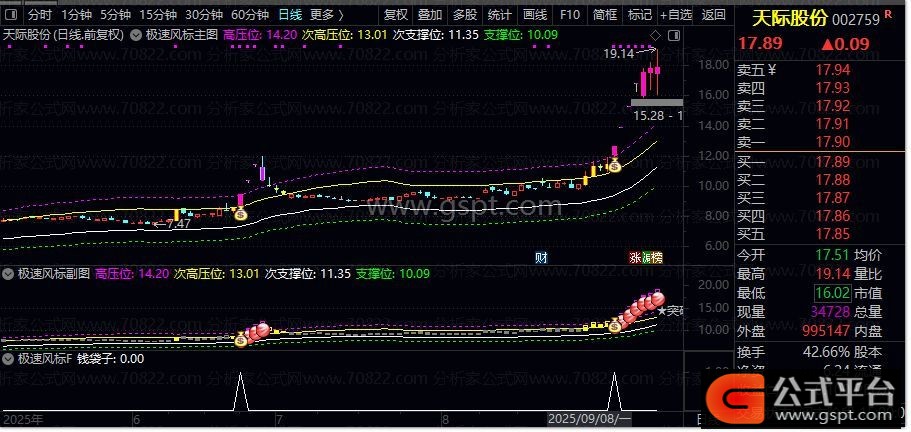The image size is (911, 432).
Task: Click the 涨 tag icon on chart
Action: point(636,257)
